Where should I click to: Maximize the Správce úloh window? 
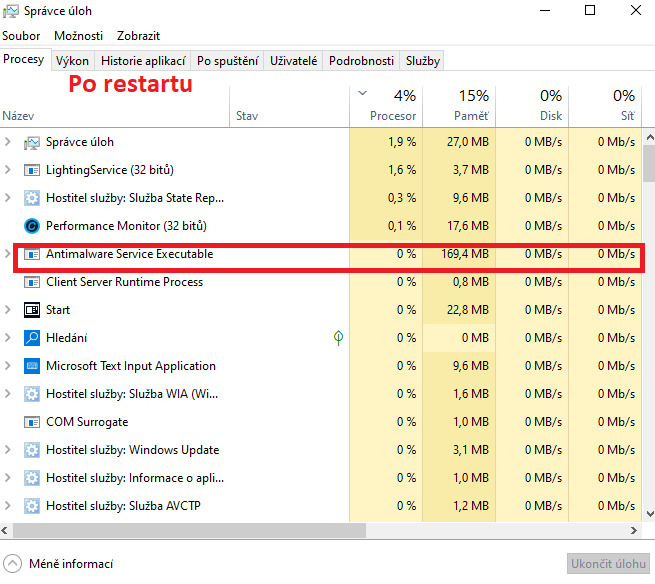589,10
